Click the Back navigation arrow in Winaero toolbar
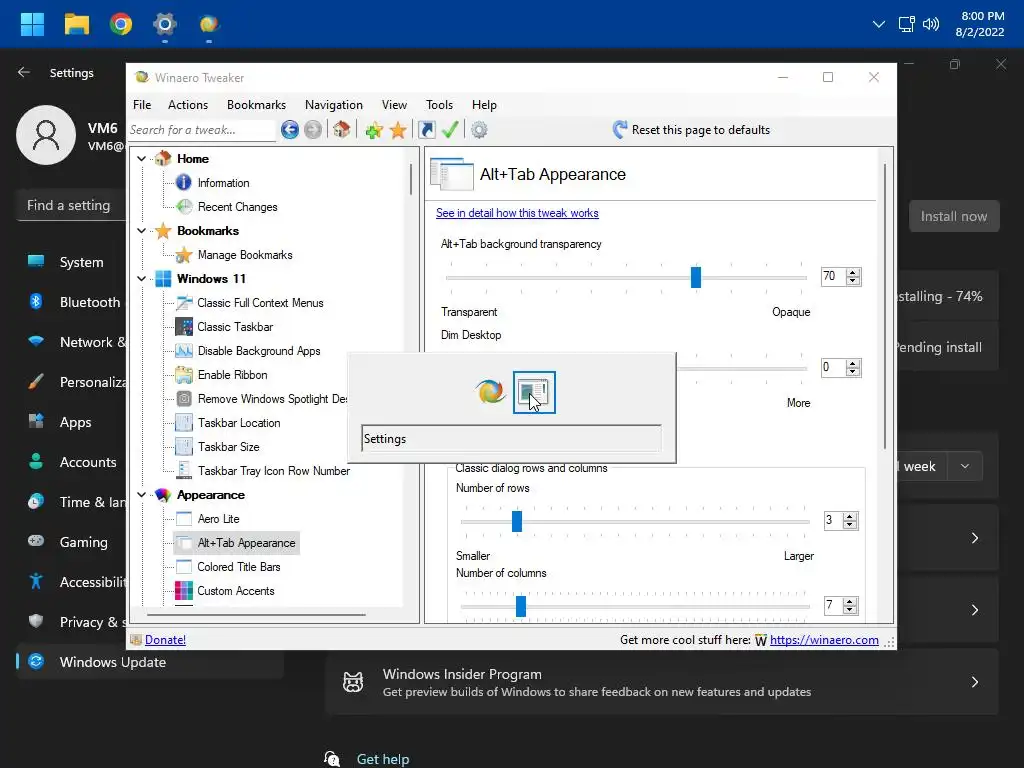This screenshot has height=768, width=1024. click(290, 130)
